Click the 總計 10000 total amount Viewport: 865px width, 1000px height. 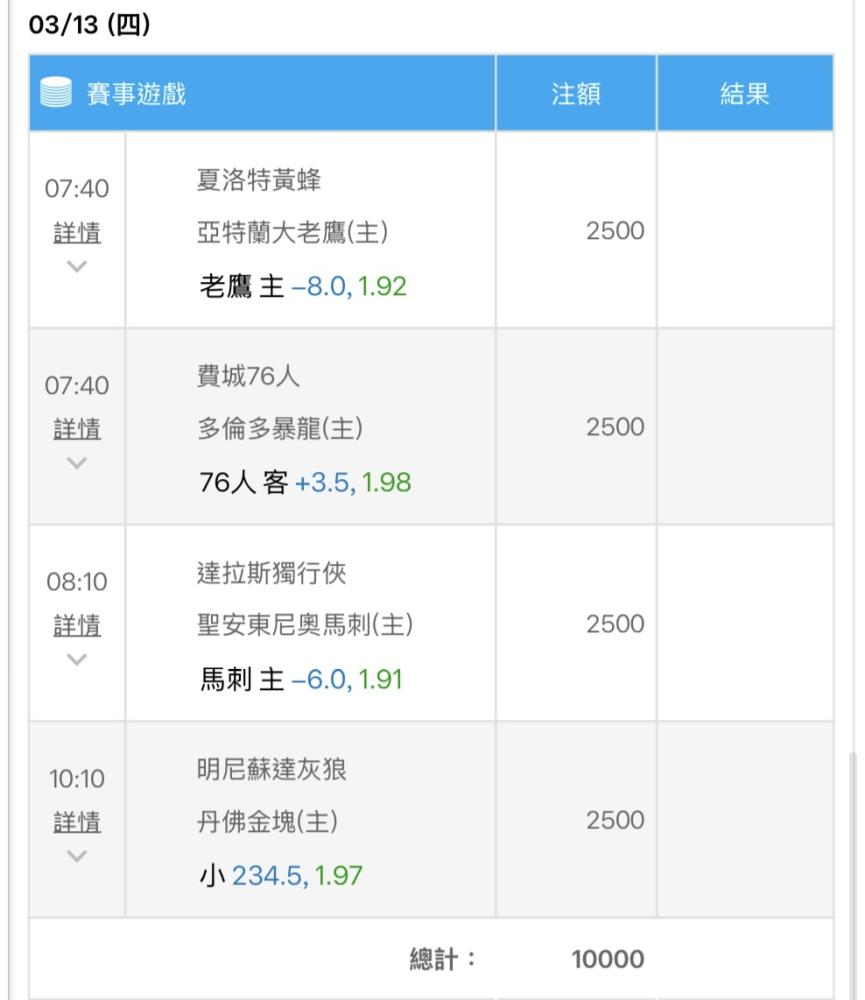tap(607, 959)
